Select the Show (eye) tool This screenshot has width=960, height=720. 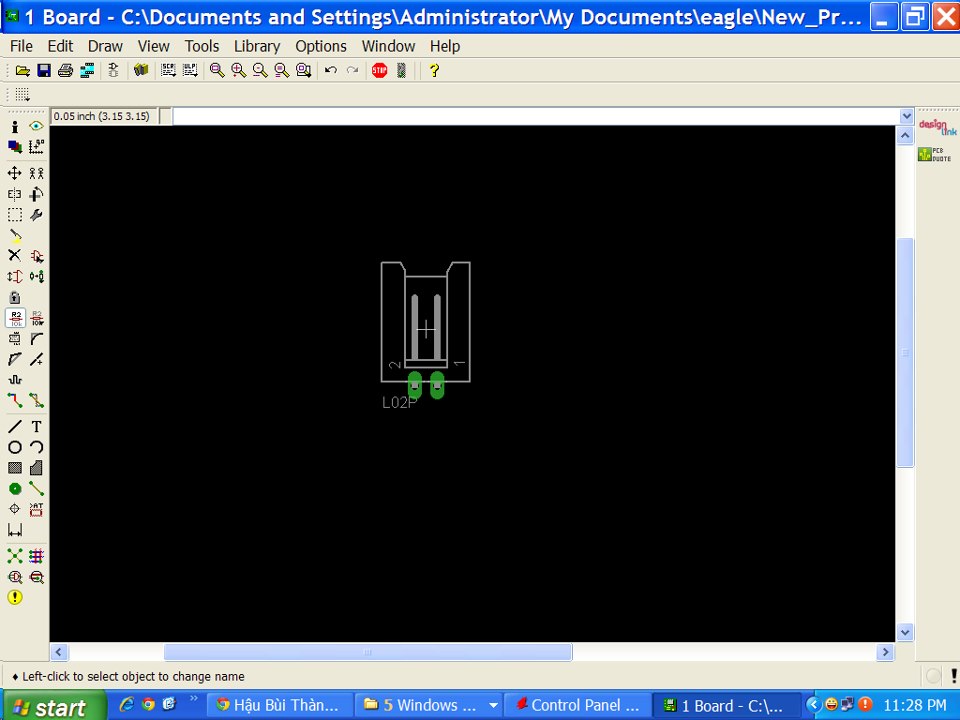pos(36,126)
